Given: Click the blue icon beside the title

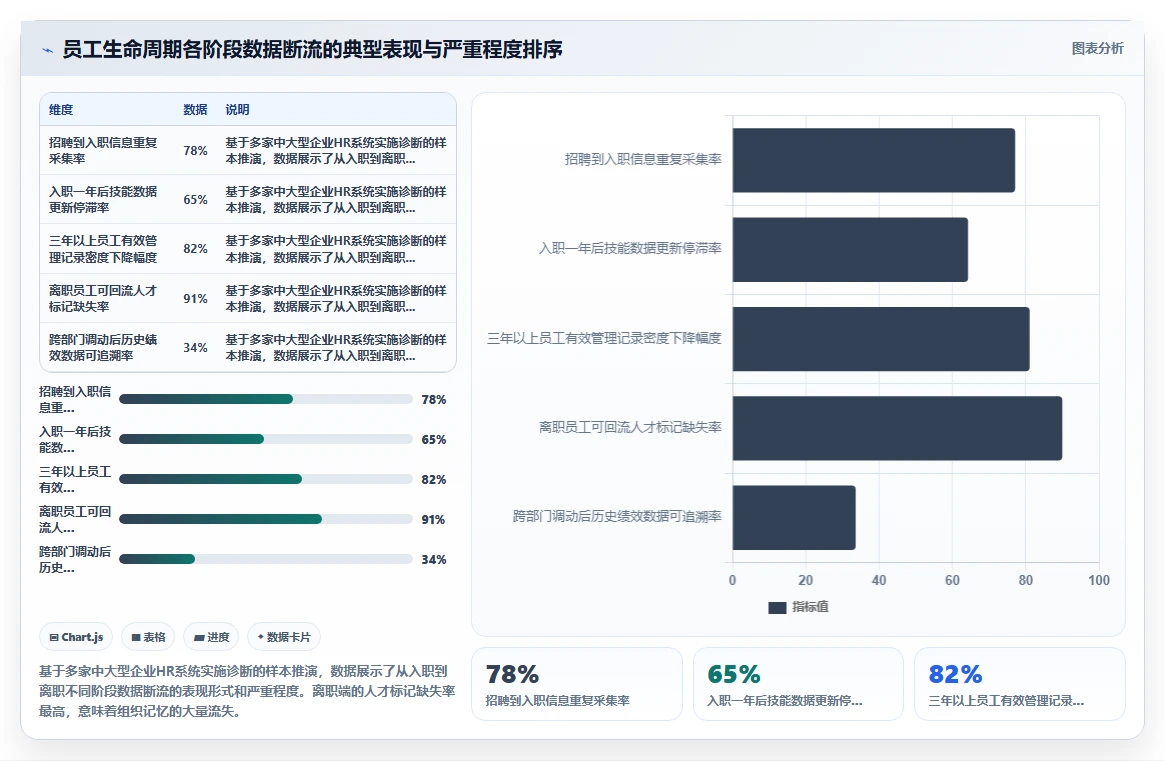Looking at the screenshot, I should 48,51.
